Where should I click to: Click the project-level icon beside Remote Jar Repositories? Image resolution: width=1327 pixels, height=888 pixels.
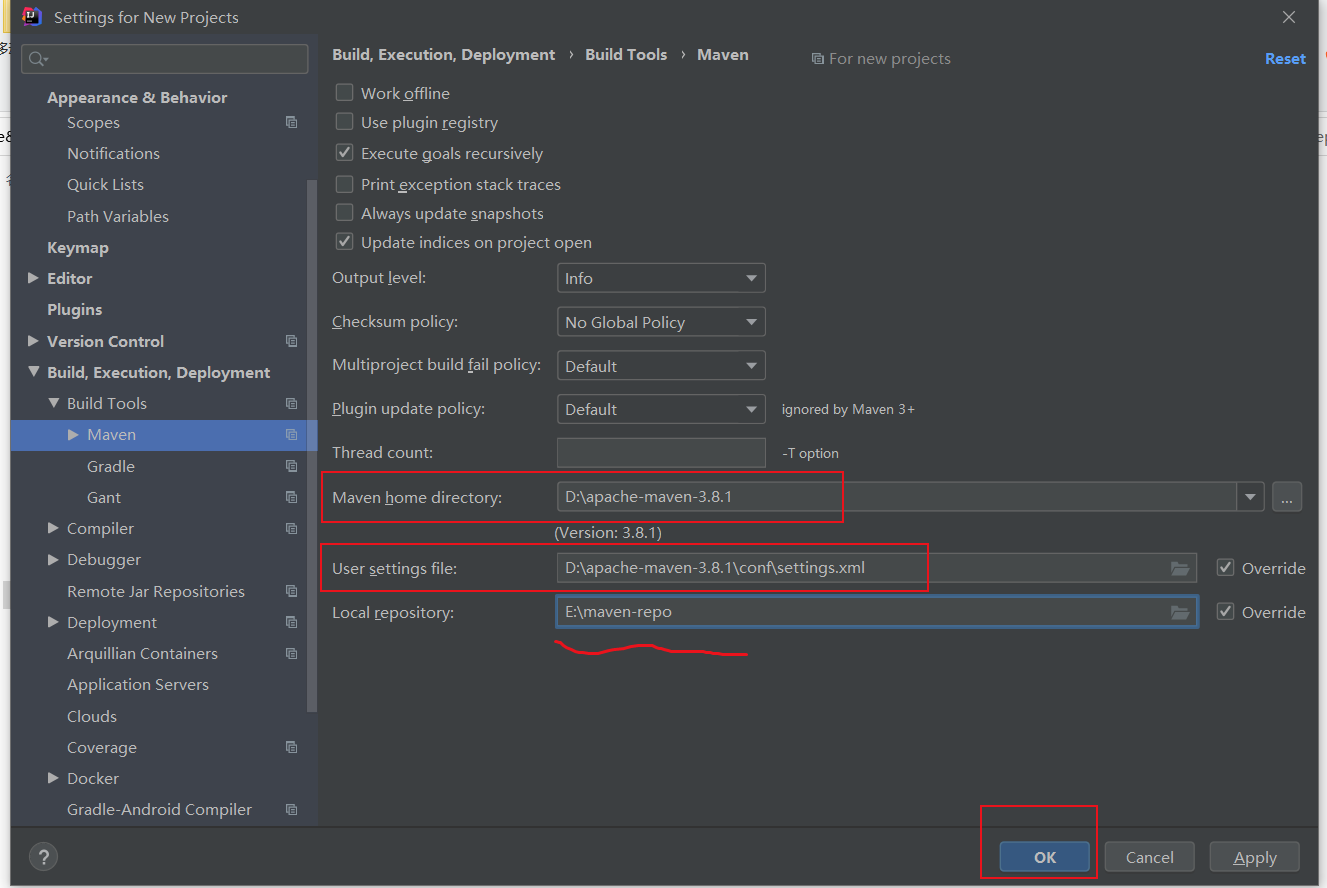(291, 591)
